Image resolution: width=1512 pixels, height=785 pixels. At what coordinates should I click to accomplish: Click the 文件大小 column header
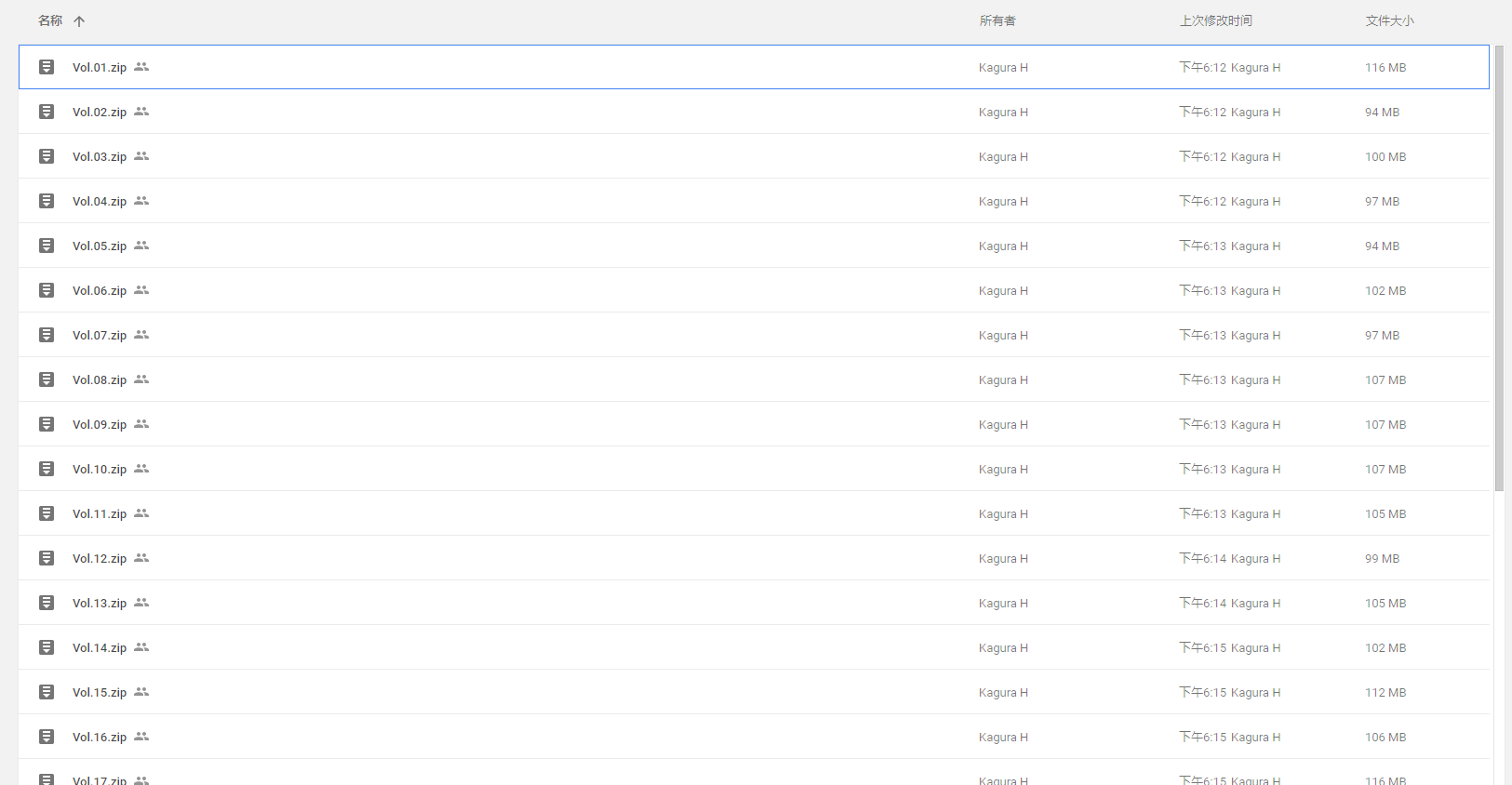[x=1389, y=20]
